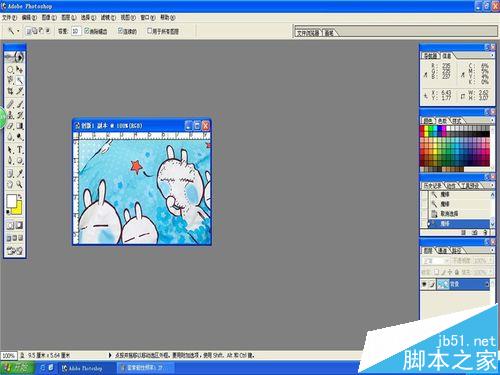
Task: Open the Swatches panel flyout menu arrow
Action: point(492,120)
